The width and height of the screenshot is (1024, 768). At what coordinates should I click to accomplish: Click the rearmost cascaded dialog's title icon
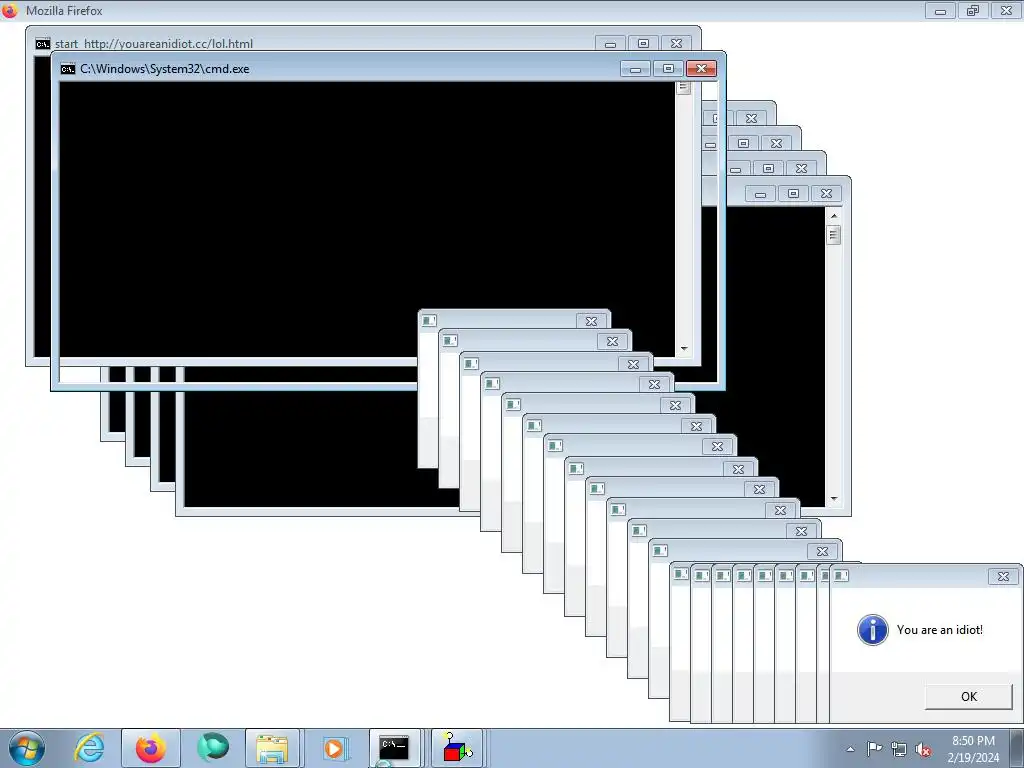point(428,320)
